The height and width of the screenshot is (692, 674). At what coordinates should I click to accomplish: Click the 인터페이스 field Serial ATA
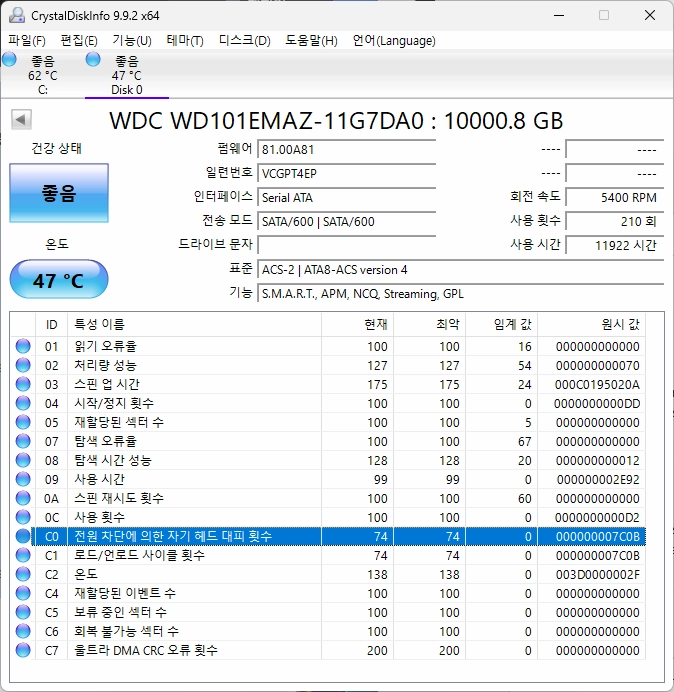tap(346, 197)
